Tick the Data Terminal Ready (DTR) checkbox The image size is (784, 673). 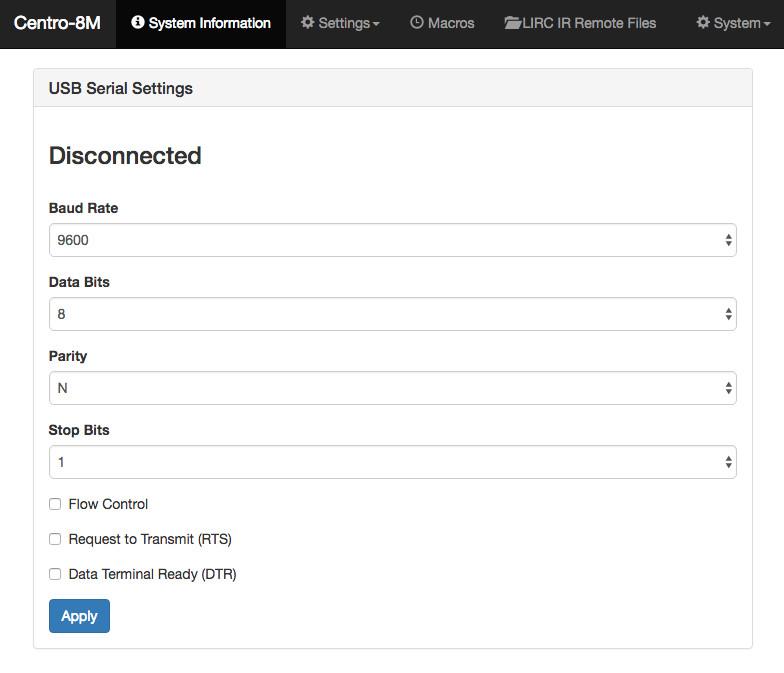tap(55, 574)
